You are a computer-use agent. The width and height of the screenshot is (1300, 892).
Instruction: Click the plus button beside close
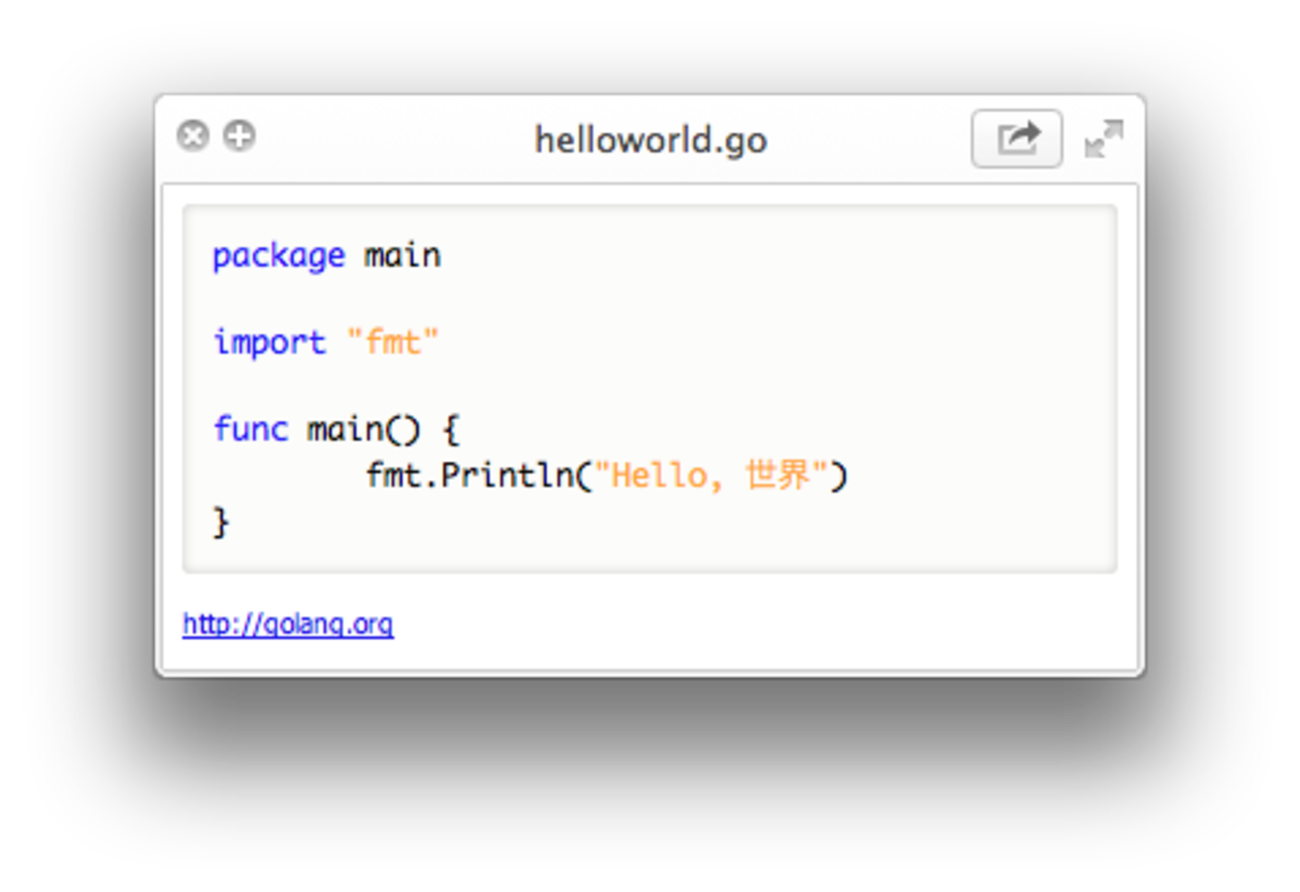coord(239,135)
